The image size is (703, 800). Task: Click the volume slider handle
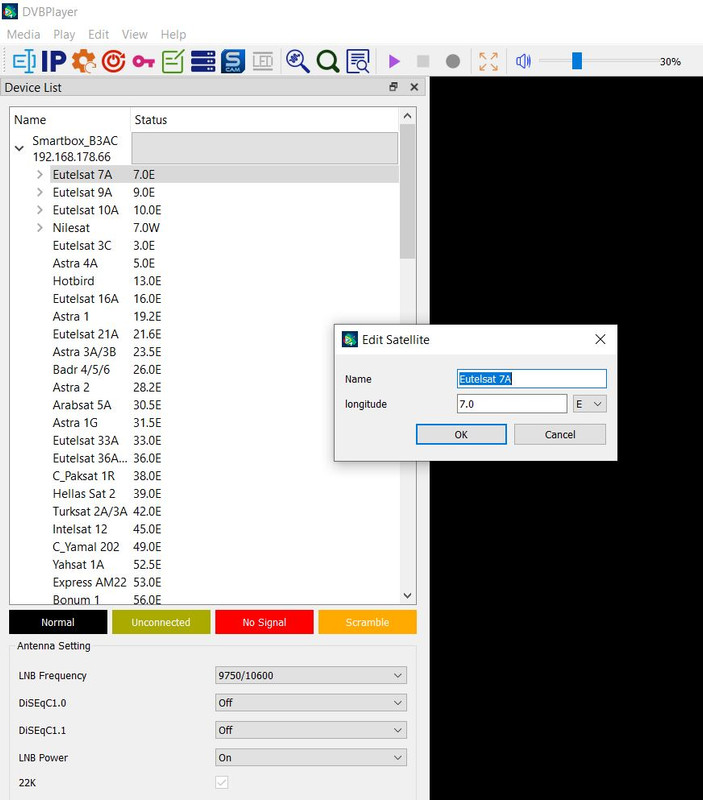[576, 61]
